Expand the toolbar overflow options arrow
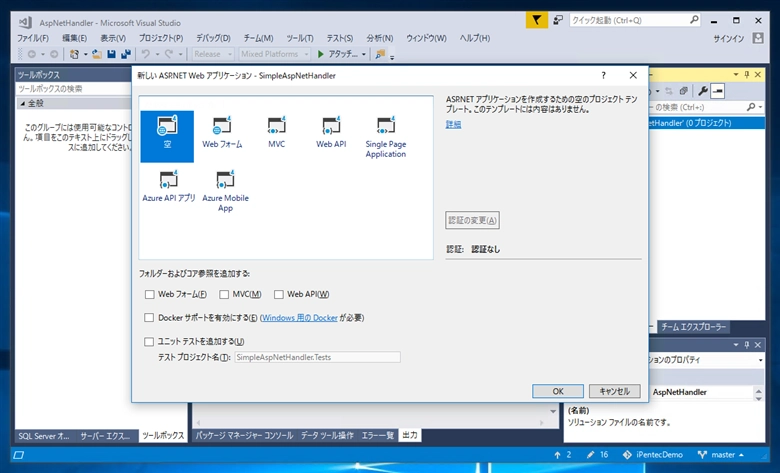Screen dimensions: 780x473 tap(392, 56)
